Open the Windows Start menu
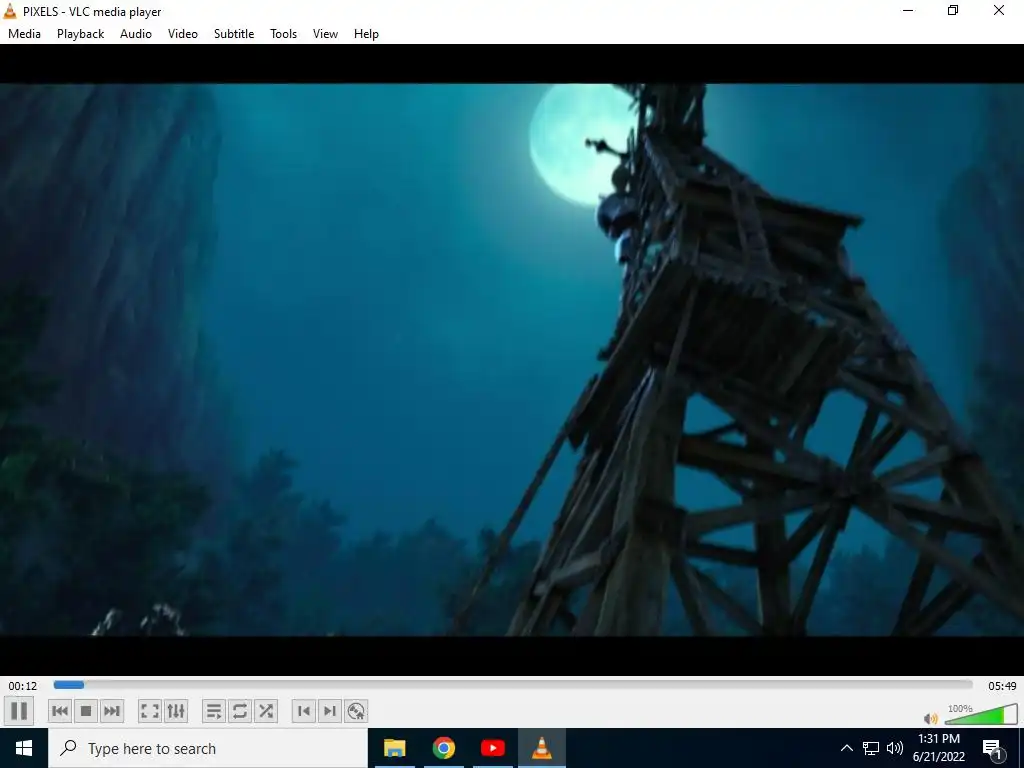 pyautogui.click(x=24, y=748)
